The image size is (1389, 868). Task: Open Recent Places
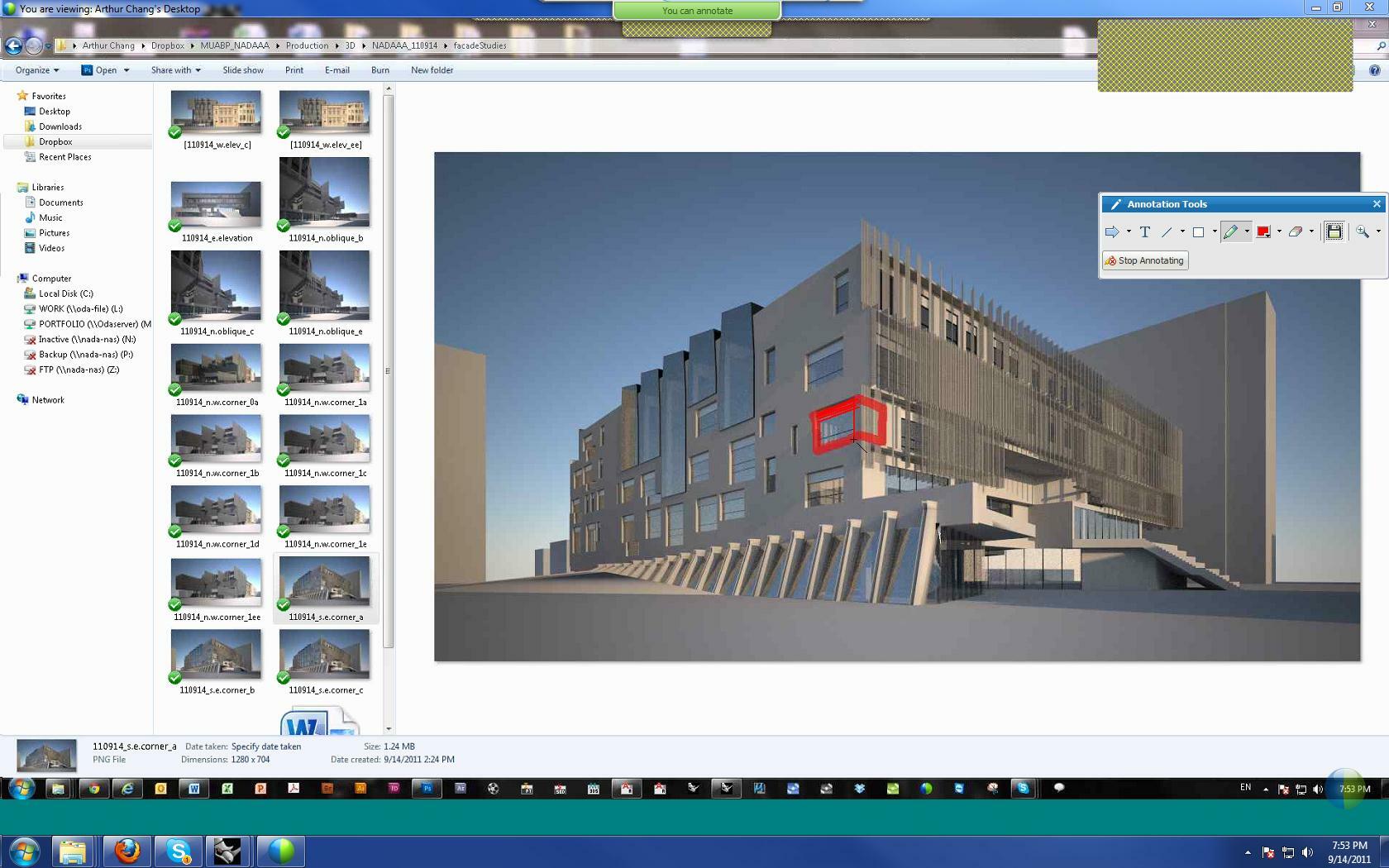point(58,157)
